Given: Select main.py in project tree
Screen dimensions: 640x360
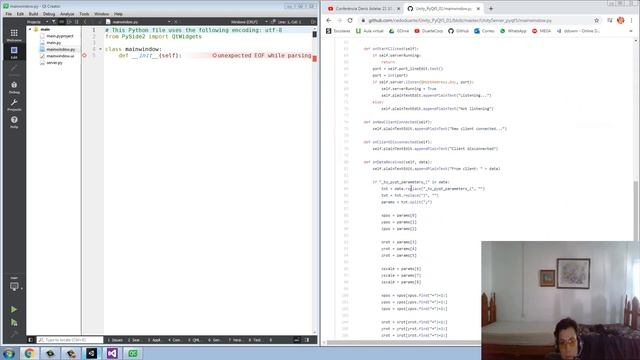Looking at the screenshot, I should (x=53, y=42).
